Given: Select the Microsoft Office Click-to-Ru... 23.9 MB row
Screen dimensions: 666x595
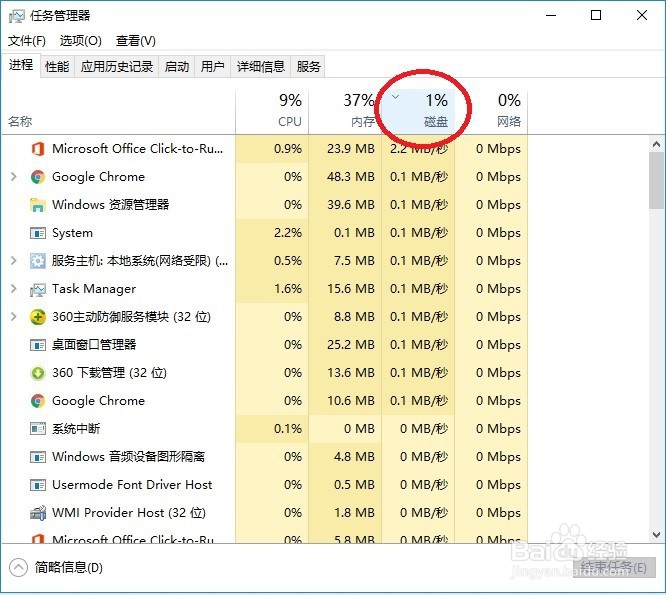Looking at the screenshot, I should point(265,149).
